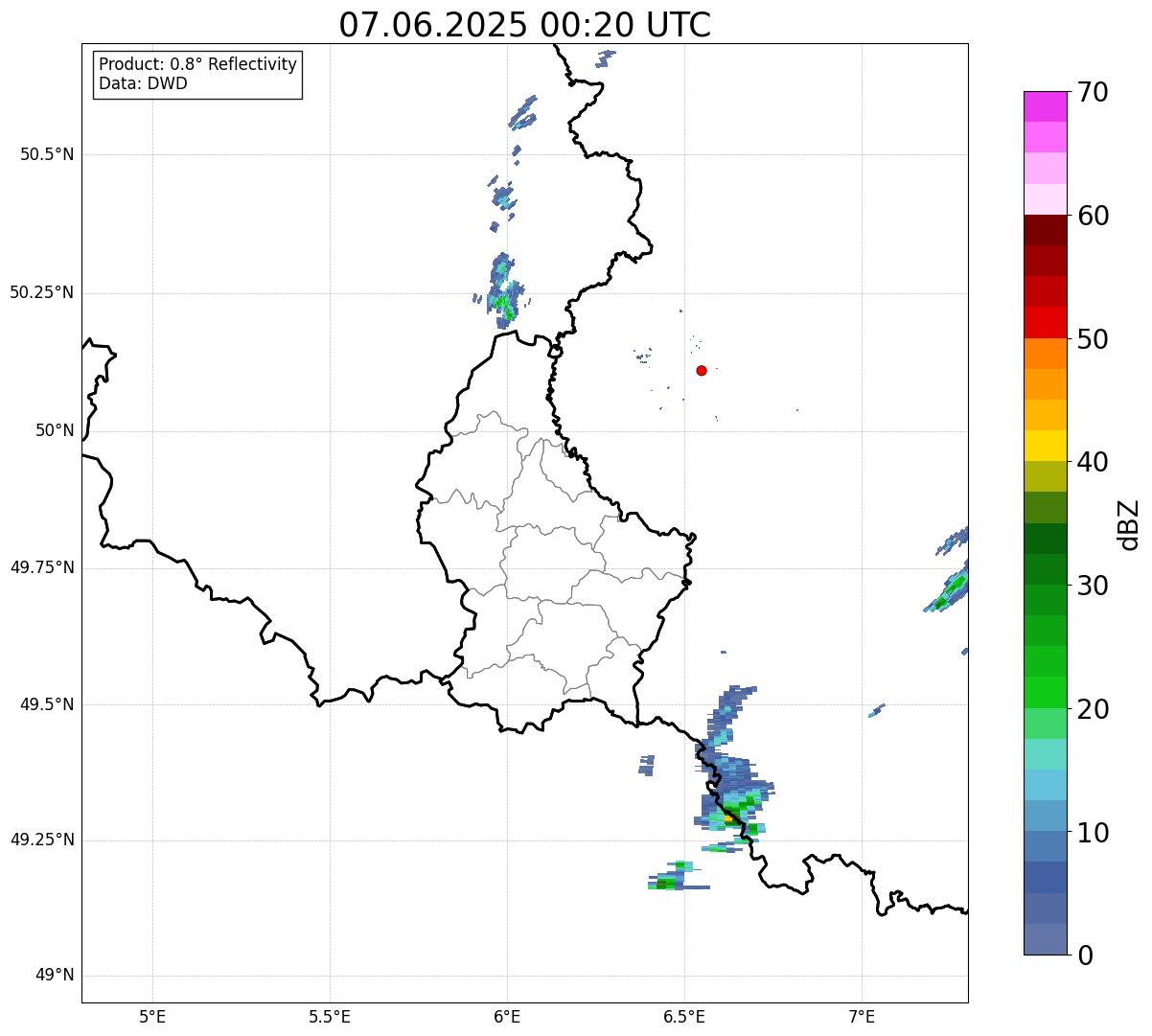Click the longitude label "6.5°E"
This screenshot has width=1152, height=1036.
click(x=684, y=1016)
